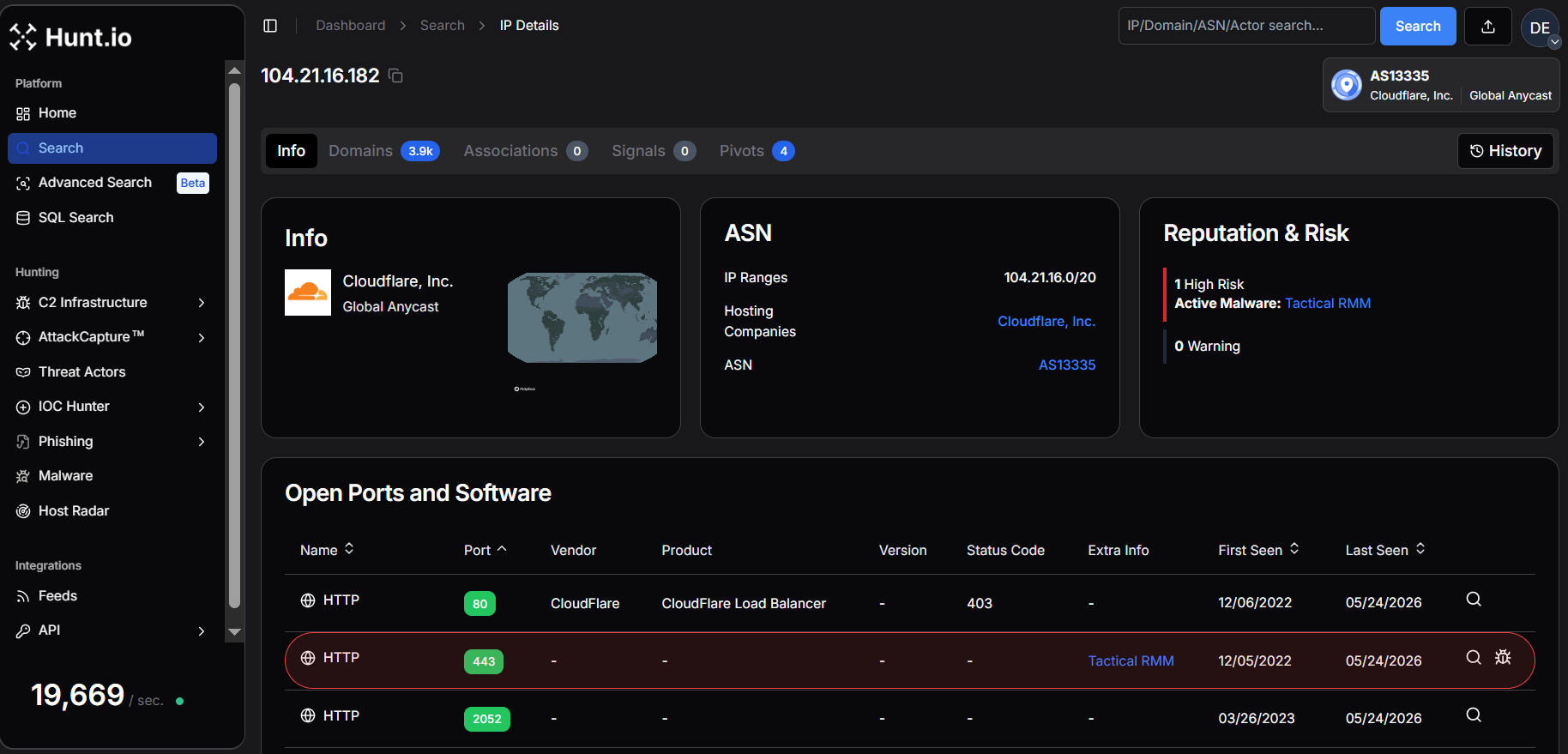This screenshot has width=1568, height=754.
Task: Click the malware bug icon in port 443 row
Action: coord(1503,658)
